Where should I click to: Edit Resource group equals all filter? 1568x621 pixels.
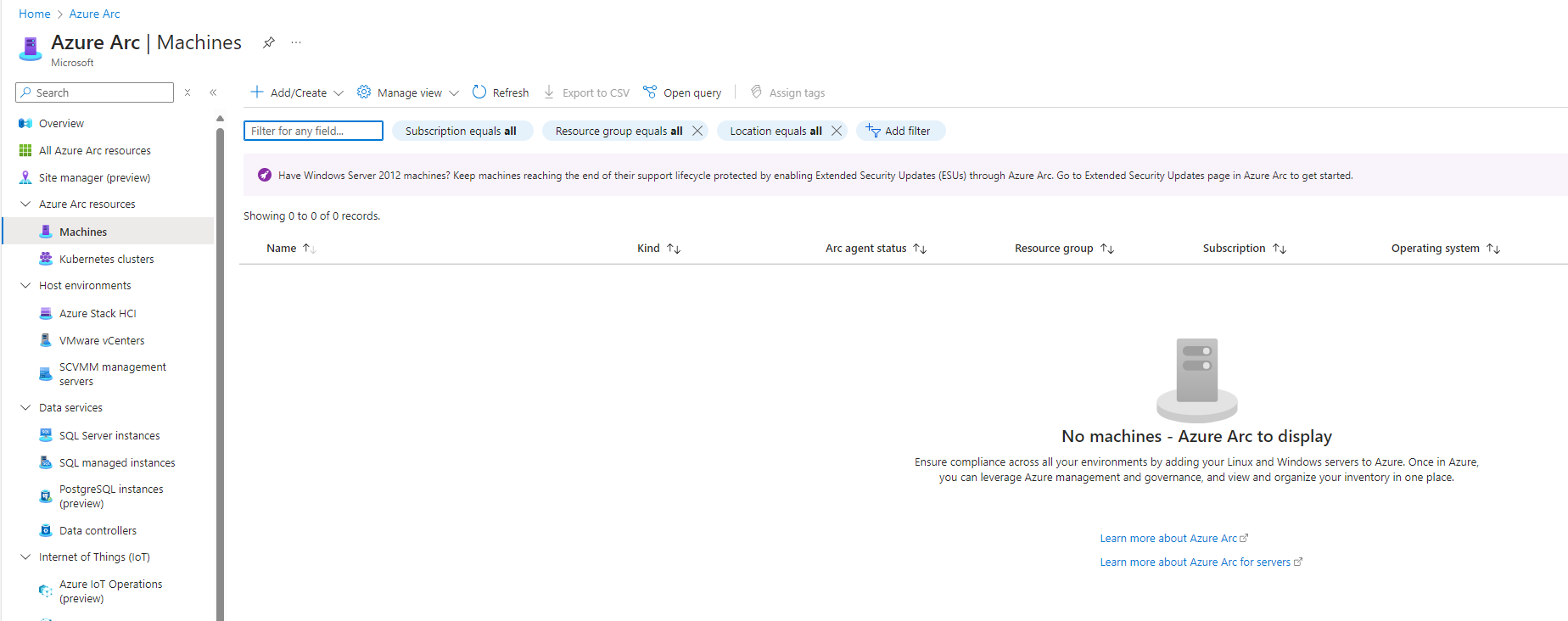point(619,131)
